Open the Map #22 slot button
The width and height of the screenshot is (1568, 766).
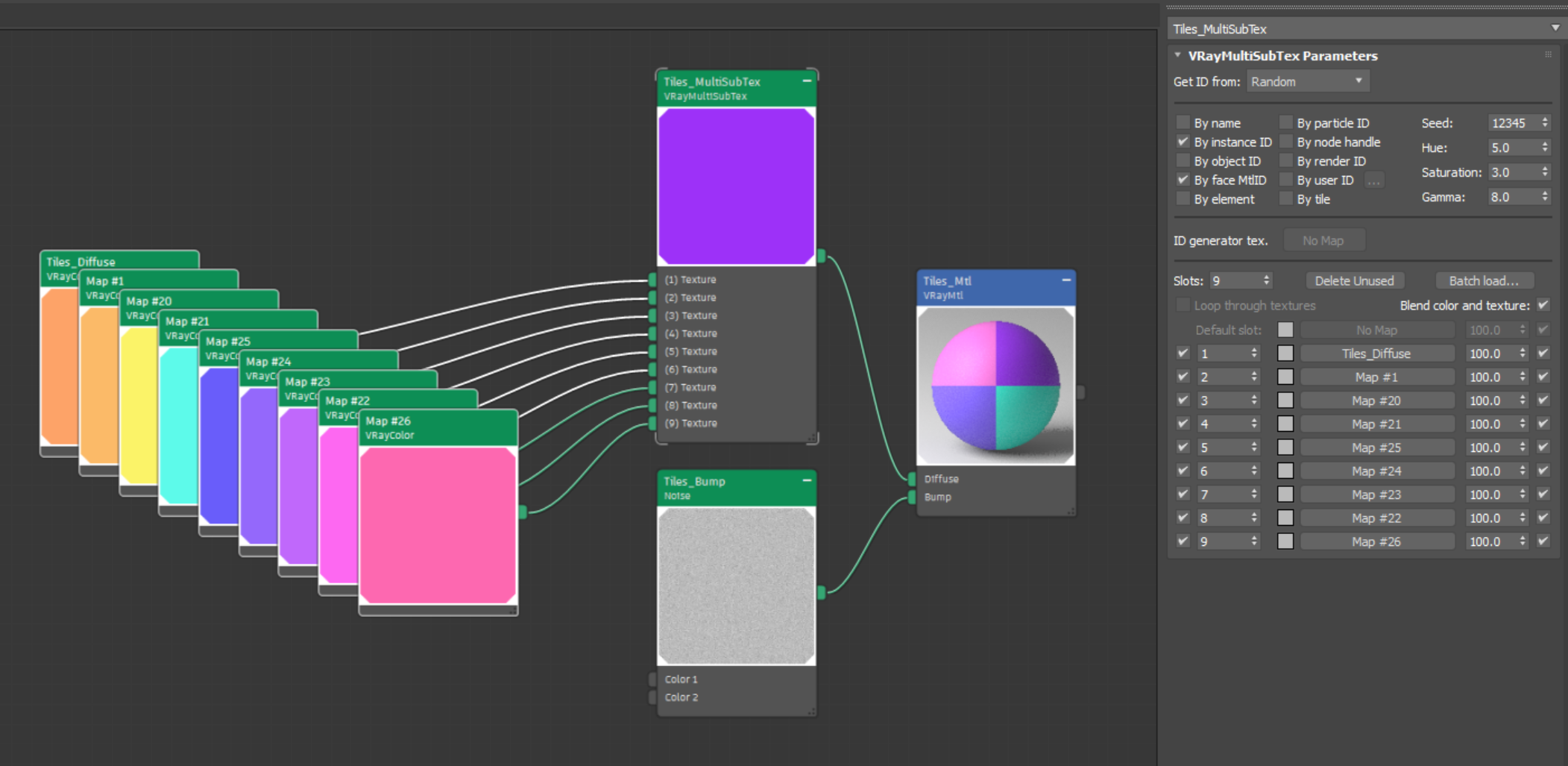1376,518
